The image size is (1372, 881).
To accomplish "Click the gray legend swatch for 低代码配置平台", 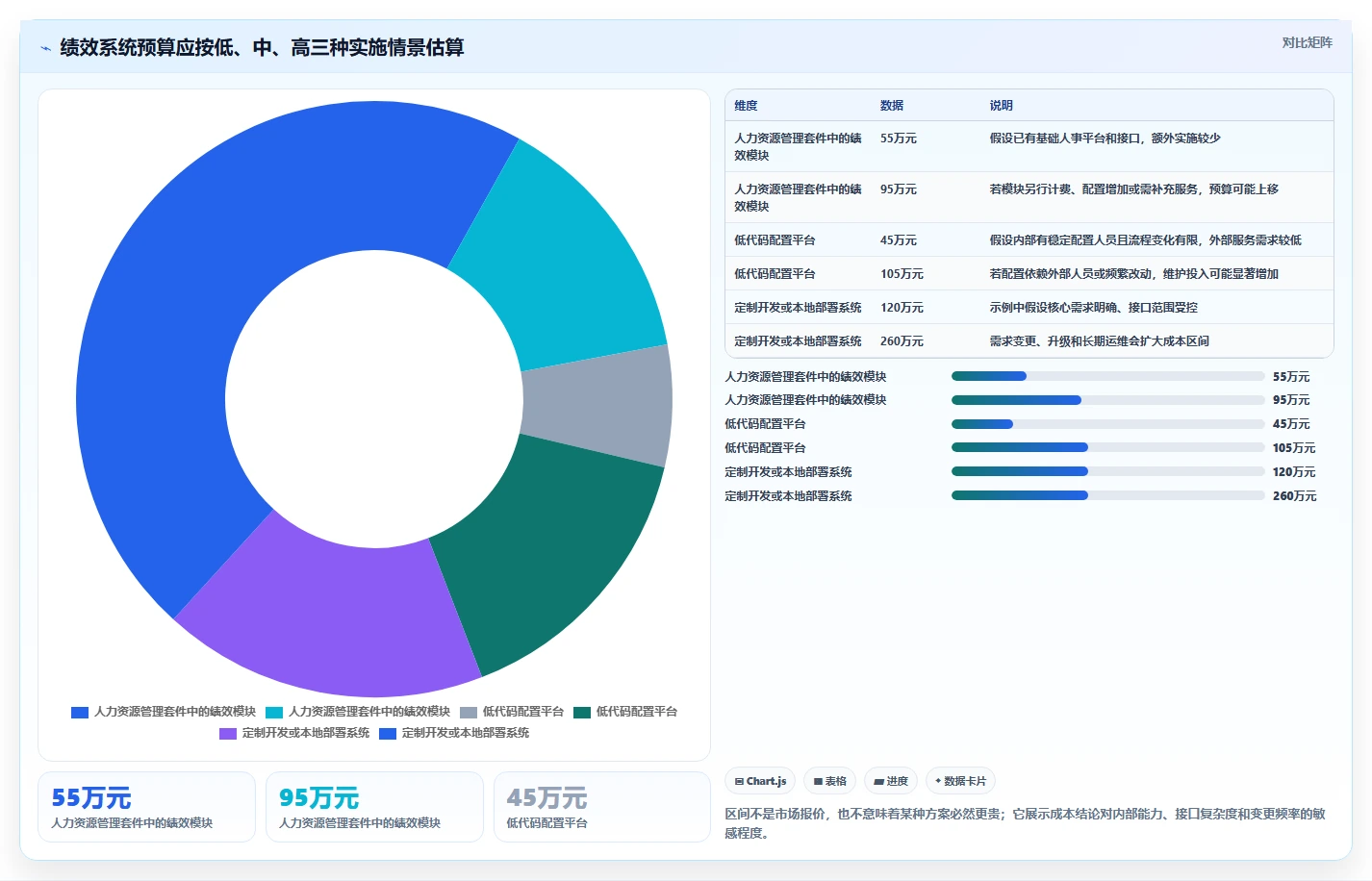I will (469, 713).
